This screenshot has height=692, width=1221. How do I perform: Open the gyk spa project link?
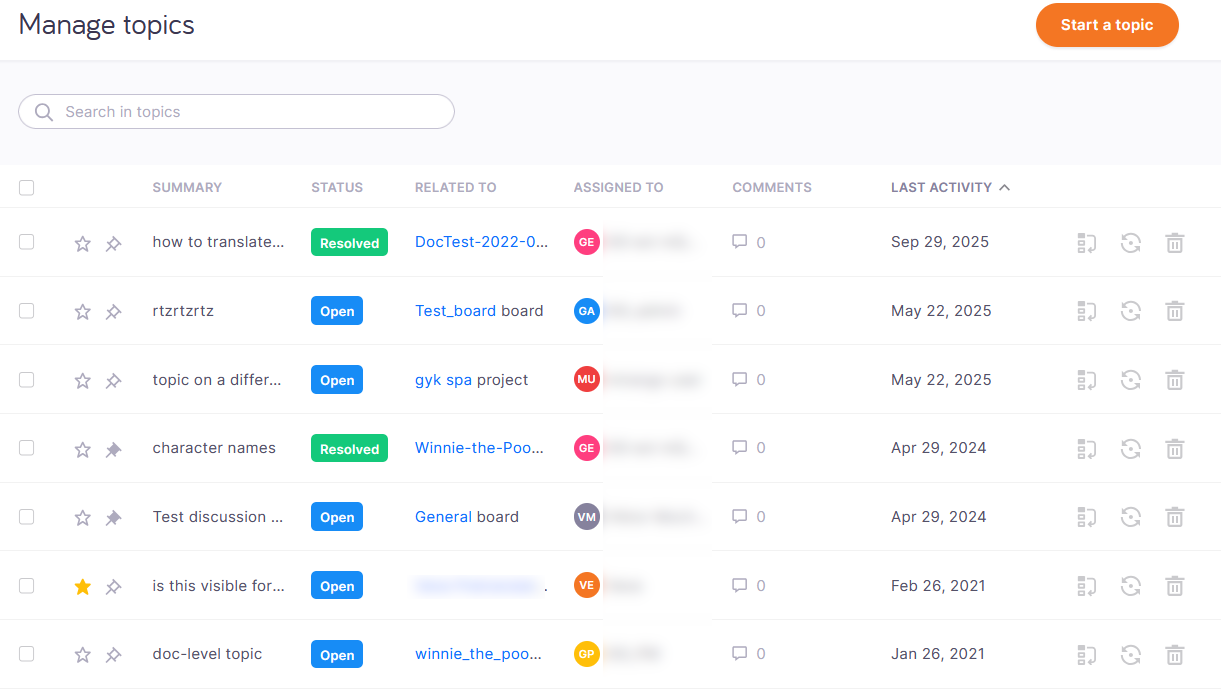click(443, 380)
